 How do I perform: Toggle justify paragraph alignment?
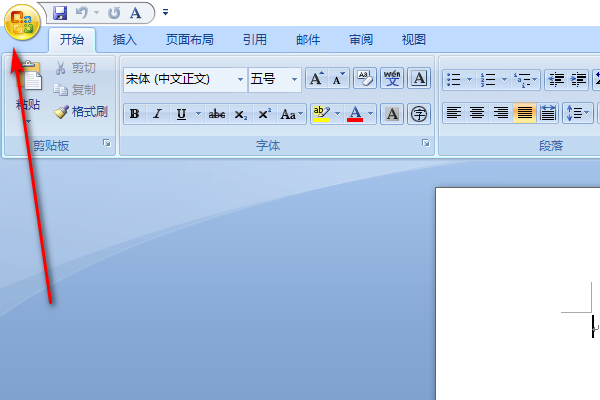point(524,113)
